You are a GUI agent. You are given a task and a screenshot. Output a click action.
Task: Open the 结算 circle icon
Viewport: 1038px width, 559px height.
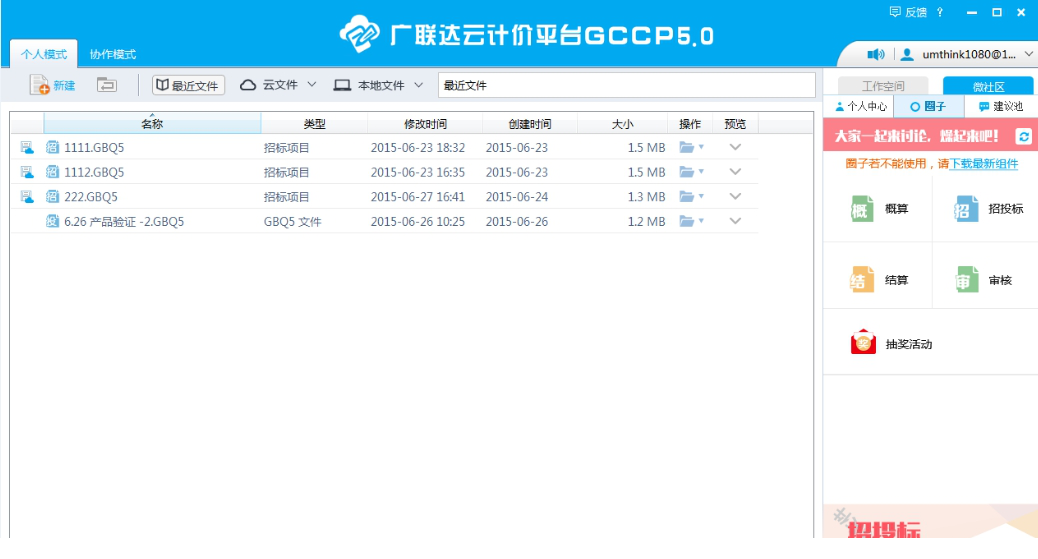pyautogui.click(x=861, y=280)
